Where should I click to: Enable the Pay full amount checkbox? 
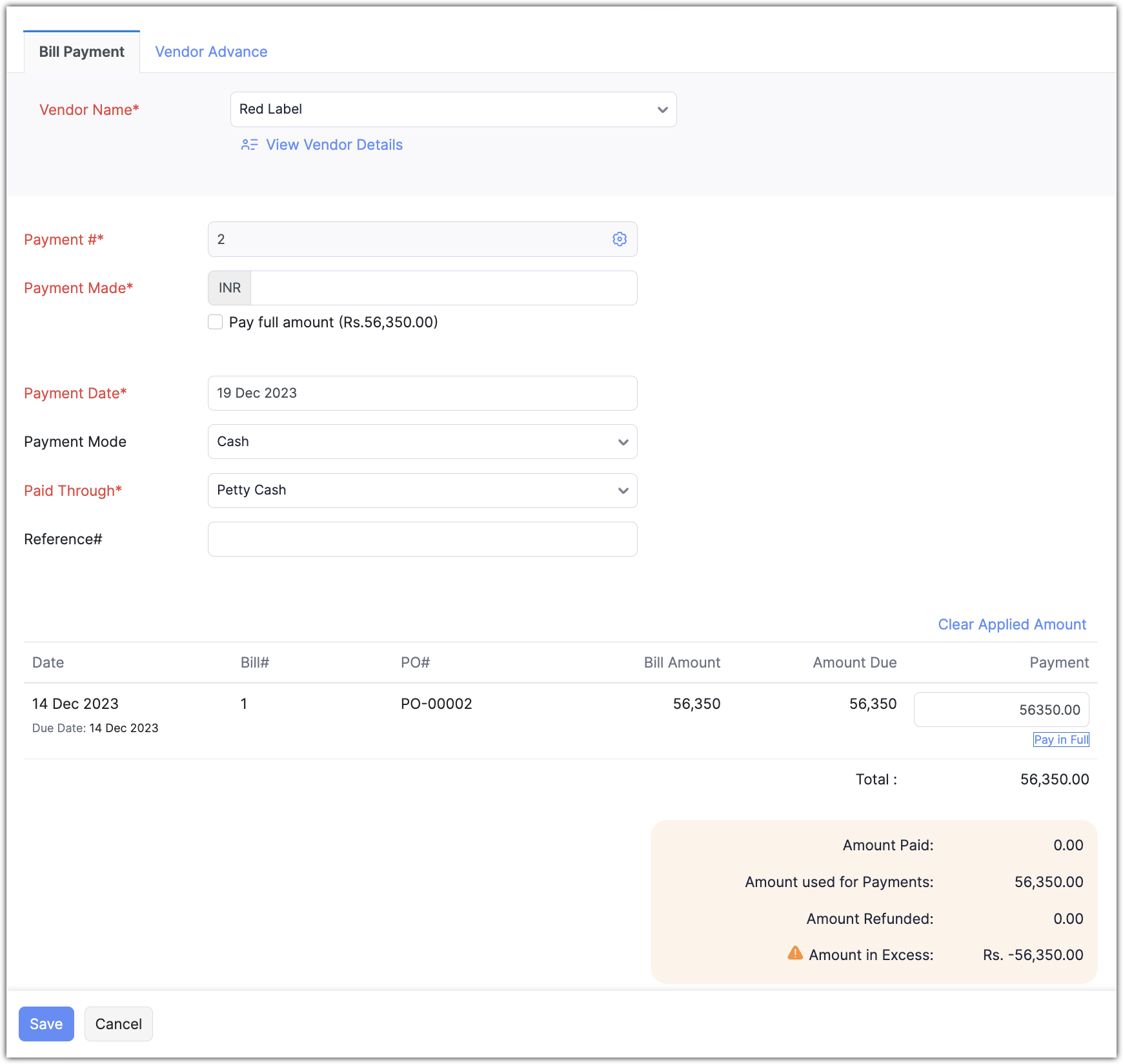216,322
